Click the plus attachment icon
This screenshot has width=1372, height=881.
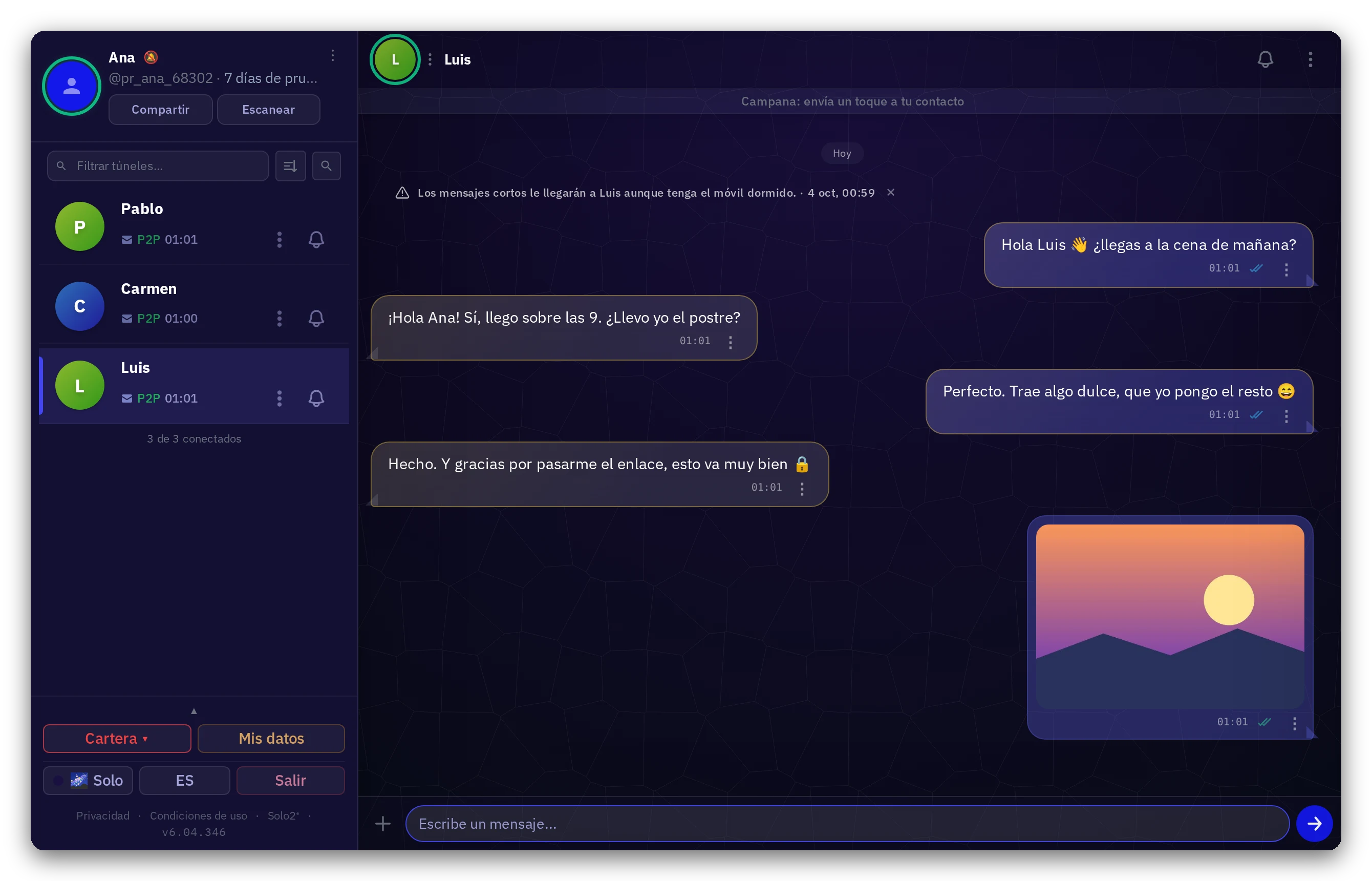tap(382, 824)
